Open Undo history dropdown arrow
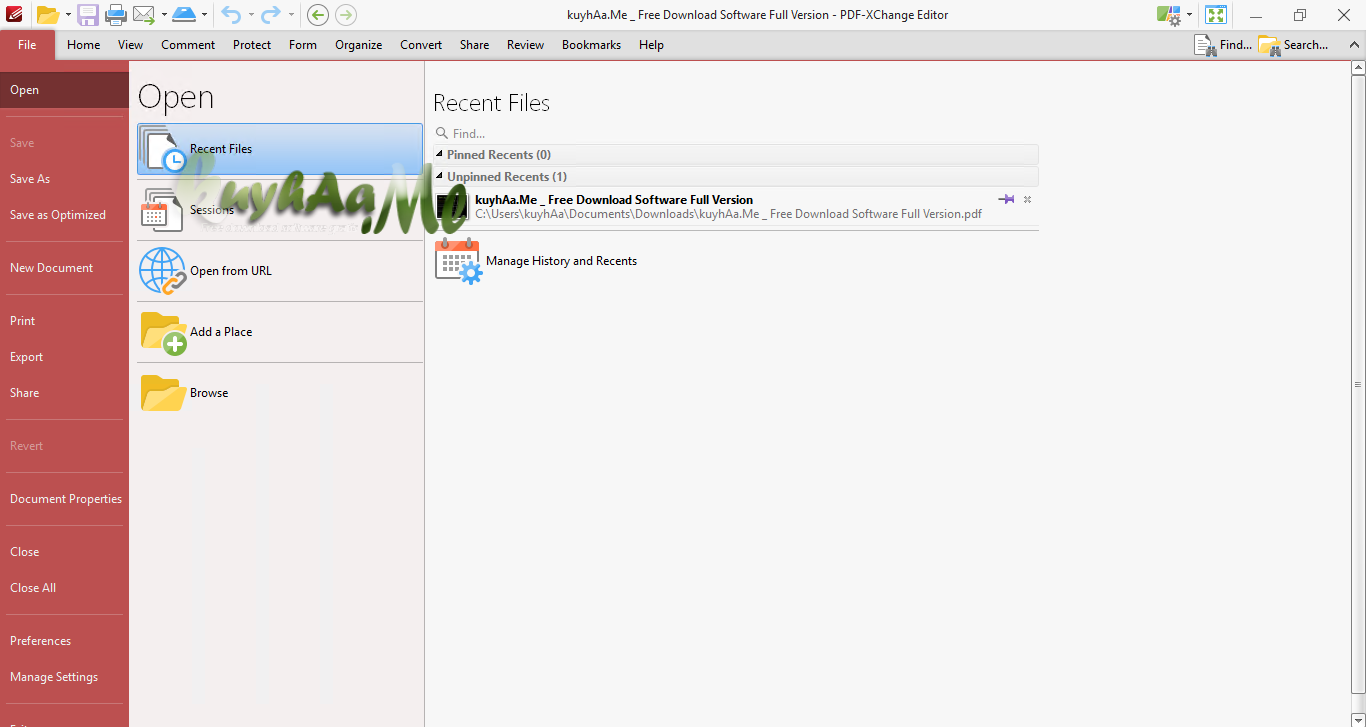The width and height of the screenshot is (1366, 727). (x=251, y=15)
